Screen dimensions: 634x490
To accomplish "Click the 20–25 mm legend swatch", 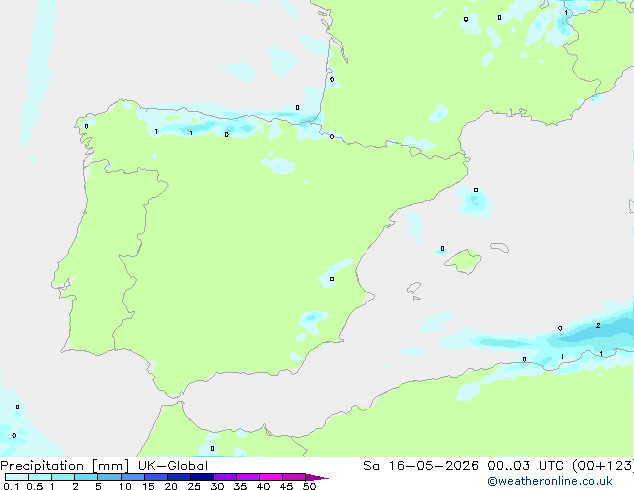I will 179,477.
